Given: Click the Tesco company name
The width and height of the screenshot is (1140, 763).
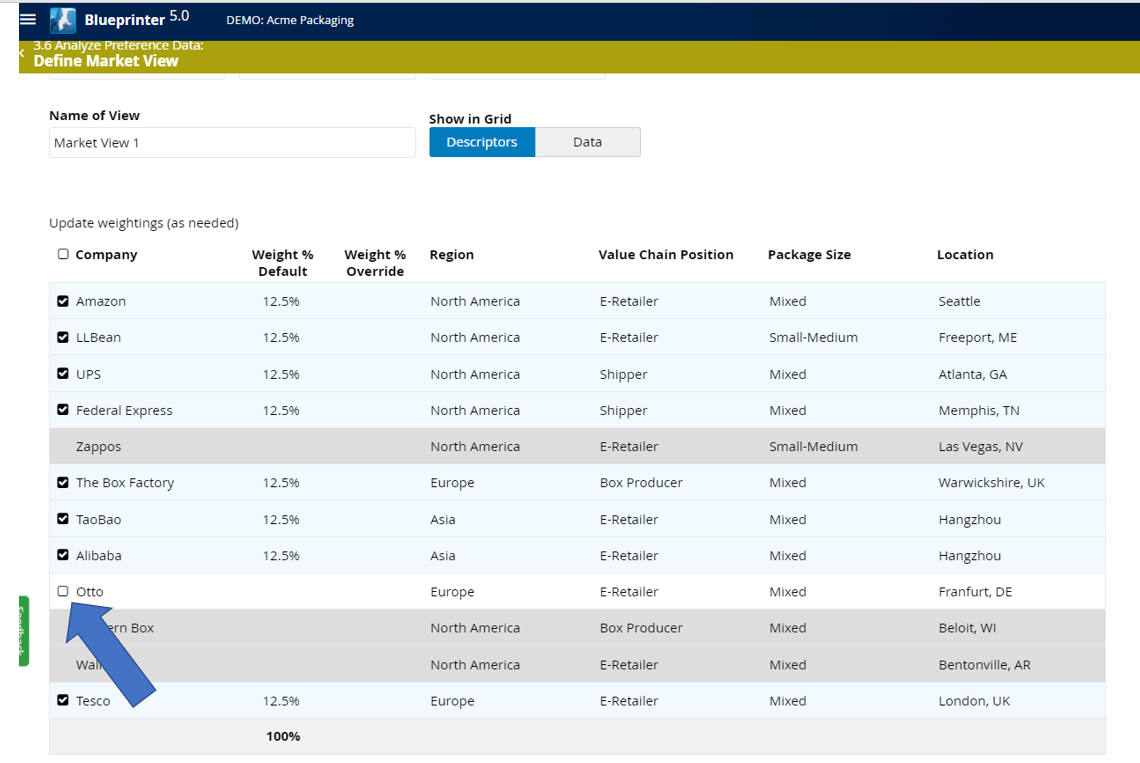Looking at the screenshot, I should (93, 700).
